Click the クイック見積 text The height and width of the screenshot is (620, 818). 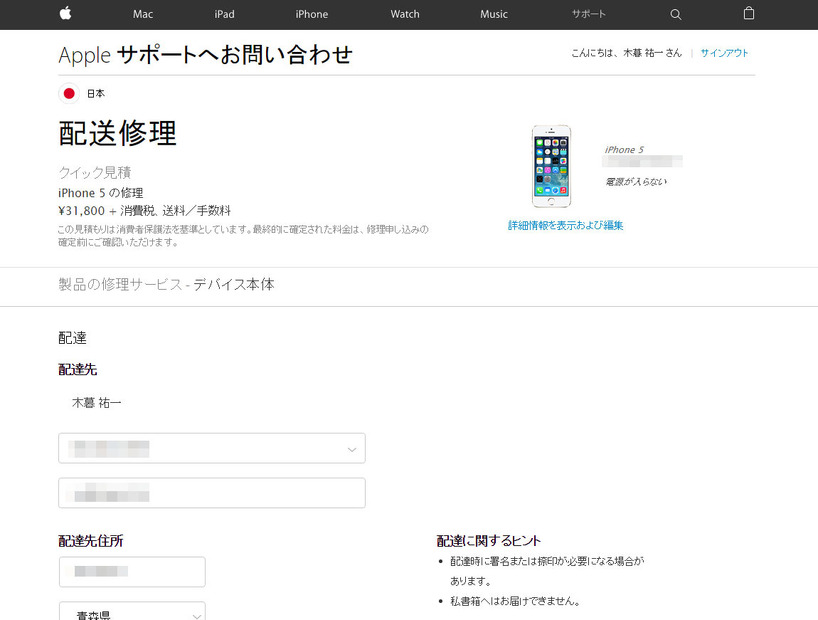click(x=94, y=172)
